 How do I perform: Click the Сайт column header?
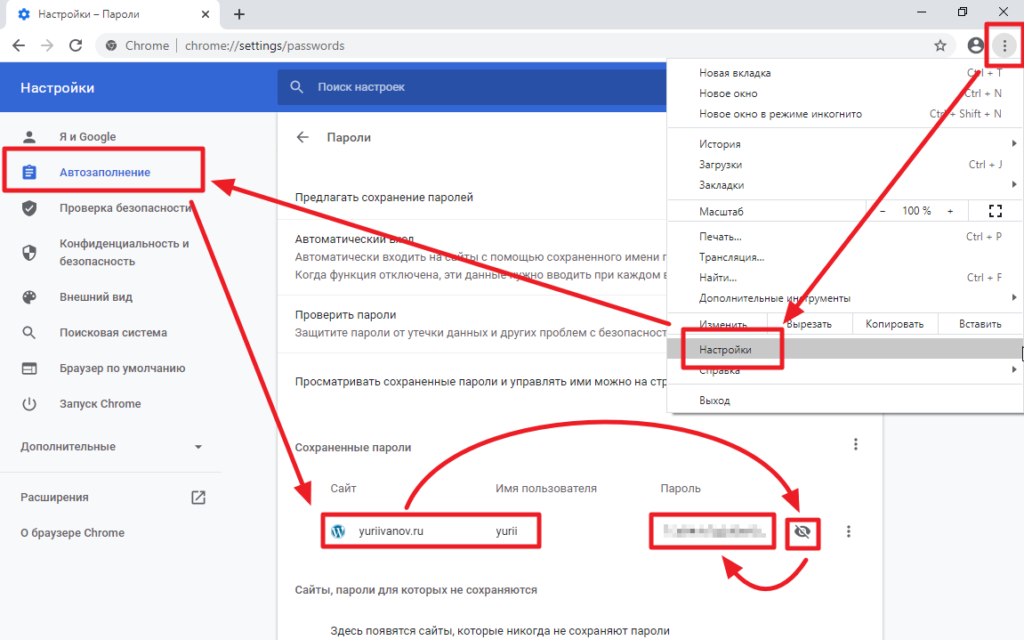click(343, 488)
